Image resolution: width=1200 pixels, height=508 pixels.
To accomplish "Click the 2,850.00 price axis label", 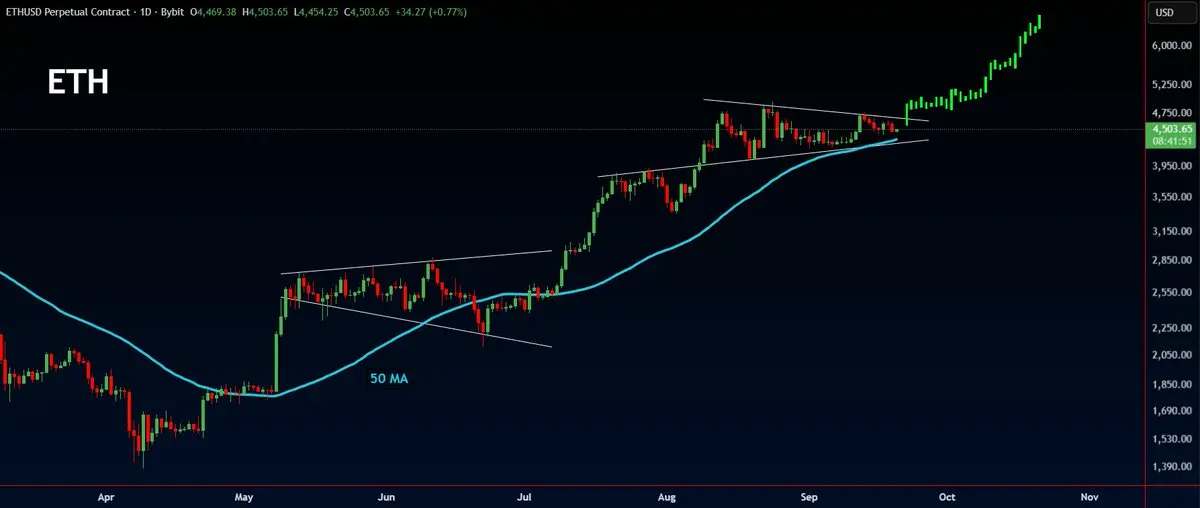I will pos(1172,261).
